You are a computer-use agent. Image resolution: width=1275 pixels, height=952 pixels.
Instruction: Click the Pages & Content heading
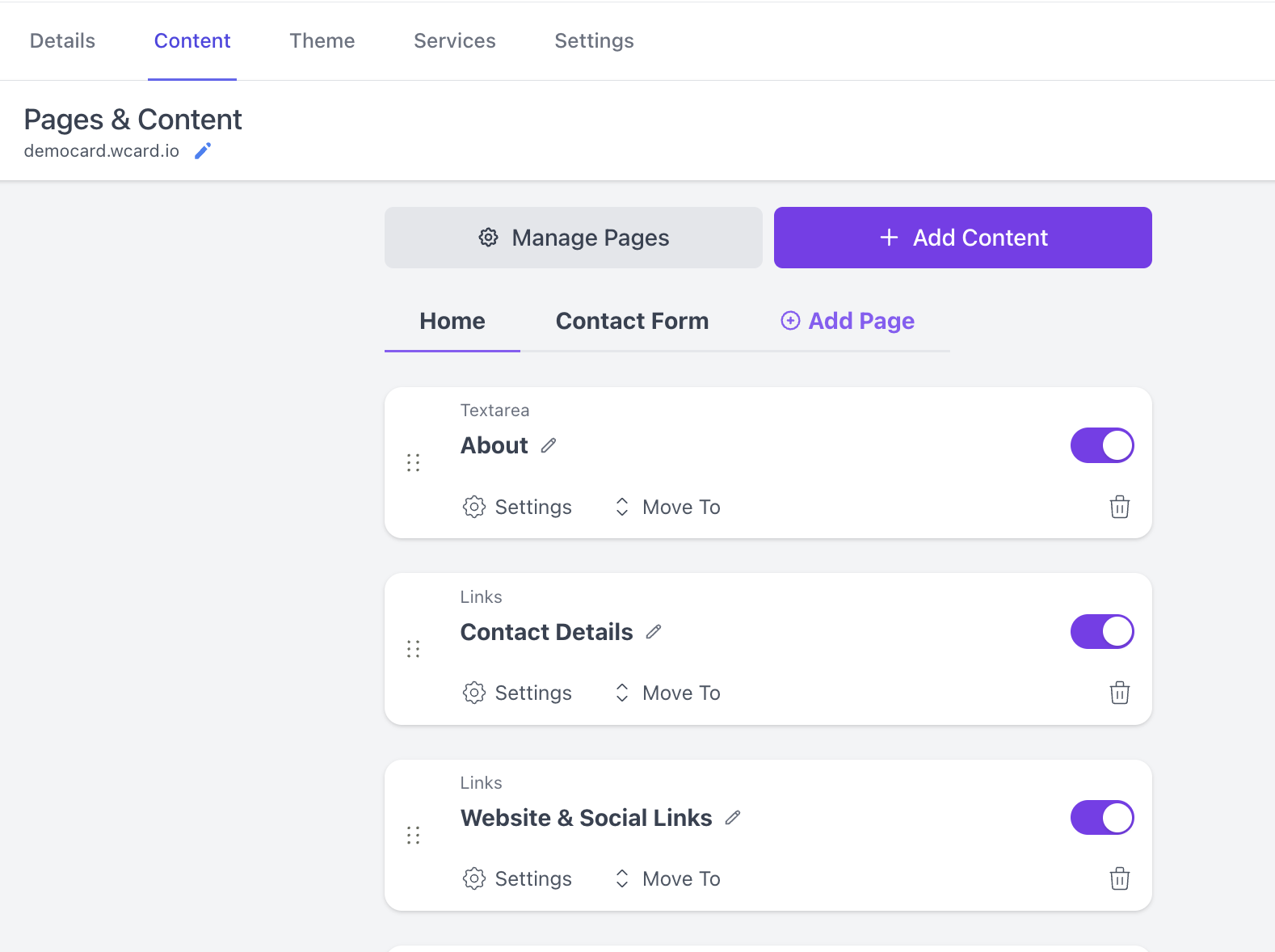tap(133, 120)
